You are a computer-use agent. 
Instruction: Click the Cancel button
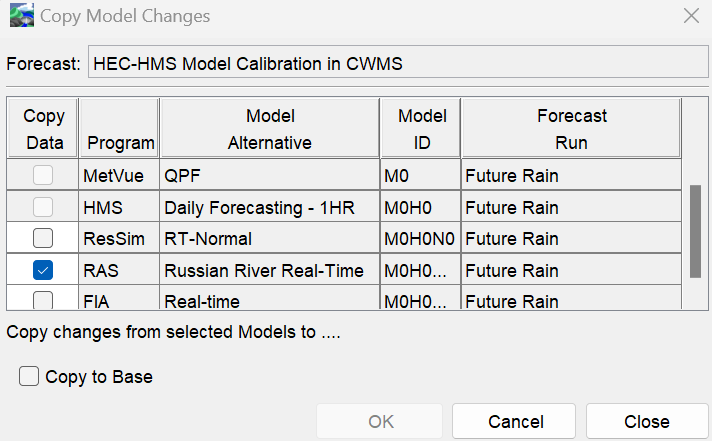[514, 421]
